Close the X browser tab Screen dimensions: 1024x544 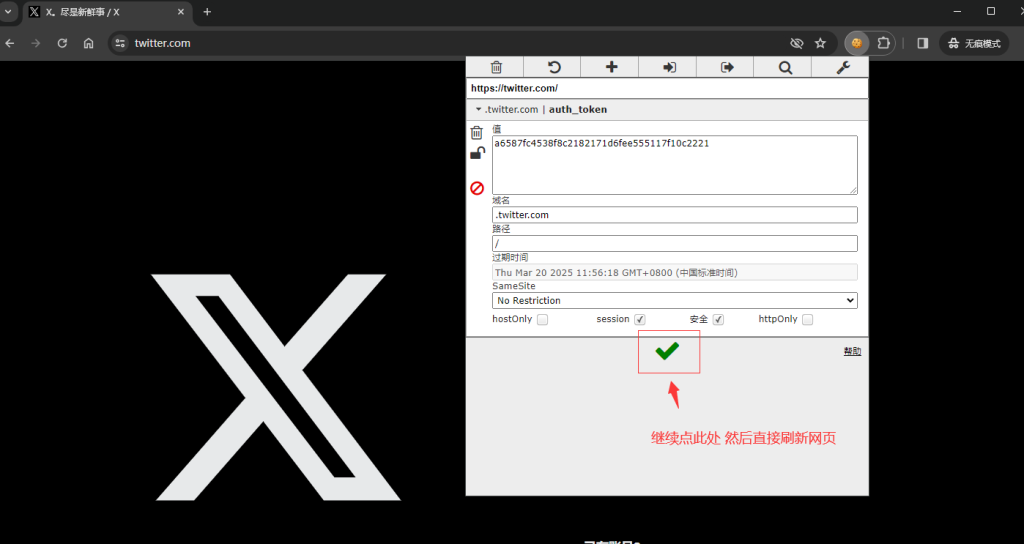(x=181, y=12)
